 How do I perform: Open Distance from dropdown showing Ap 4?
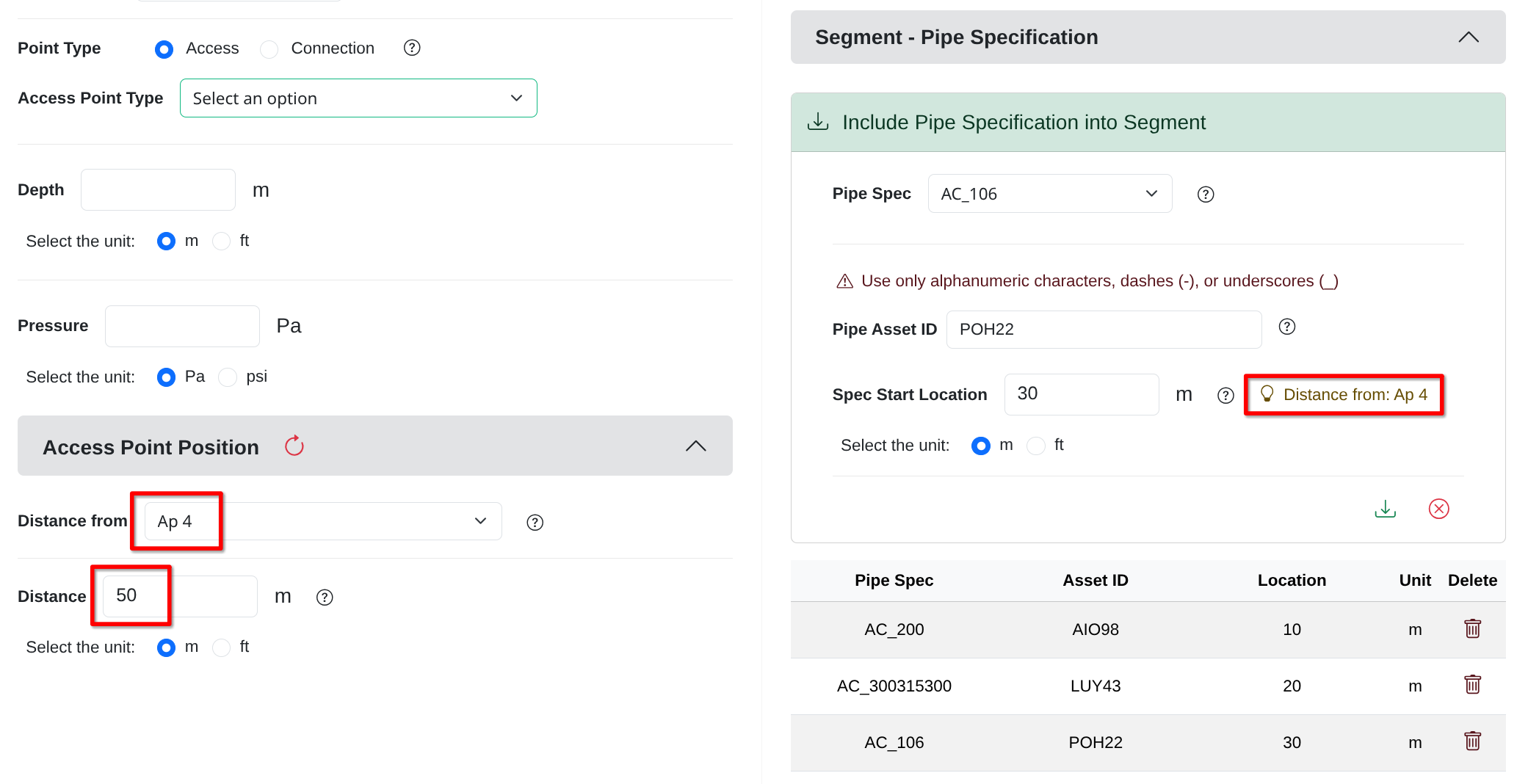(x=323, y=521)
